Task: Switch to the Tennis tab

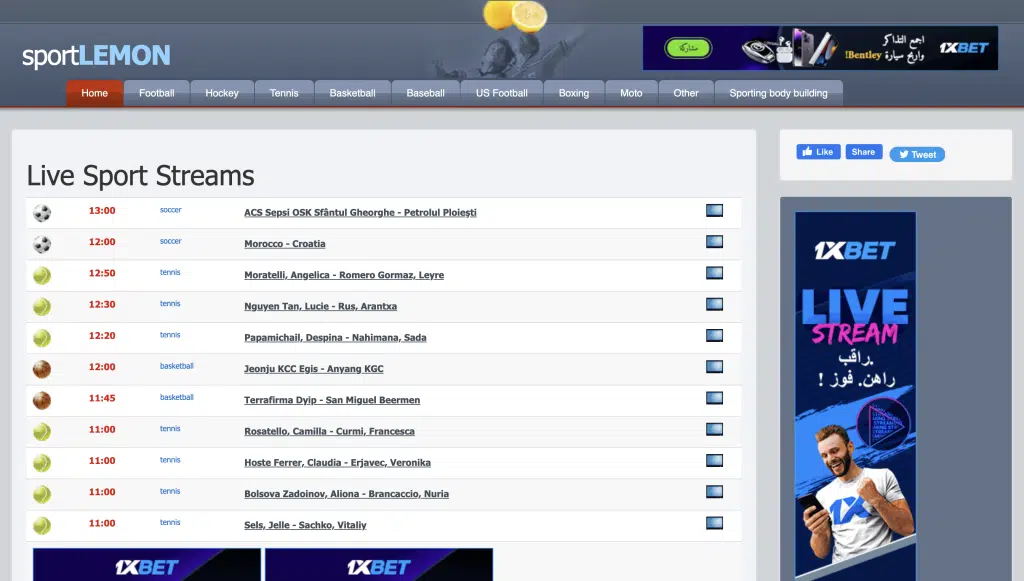Action: coord(284,92)
